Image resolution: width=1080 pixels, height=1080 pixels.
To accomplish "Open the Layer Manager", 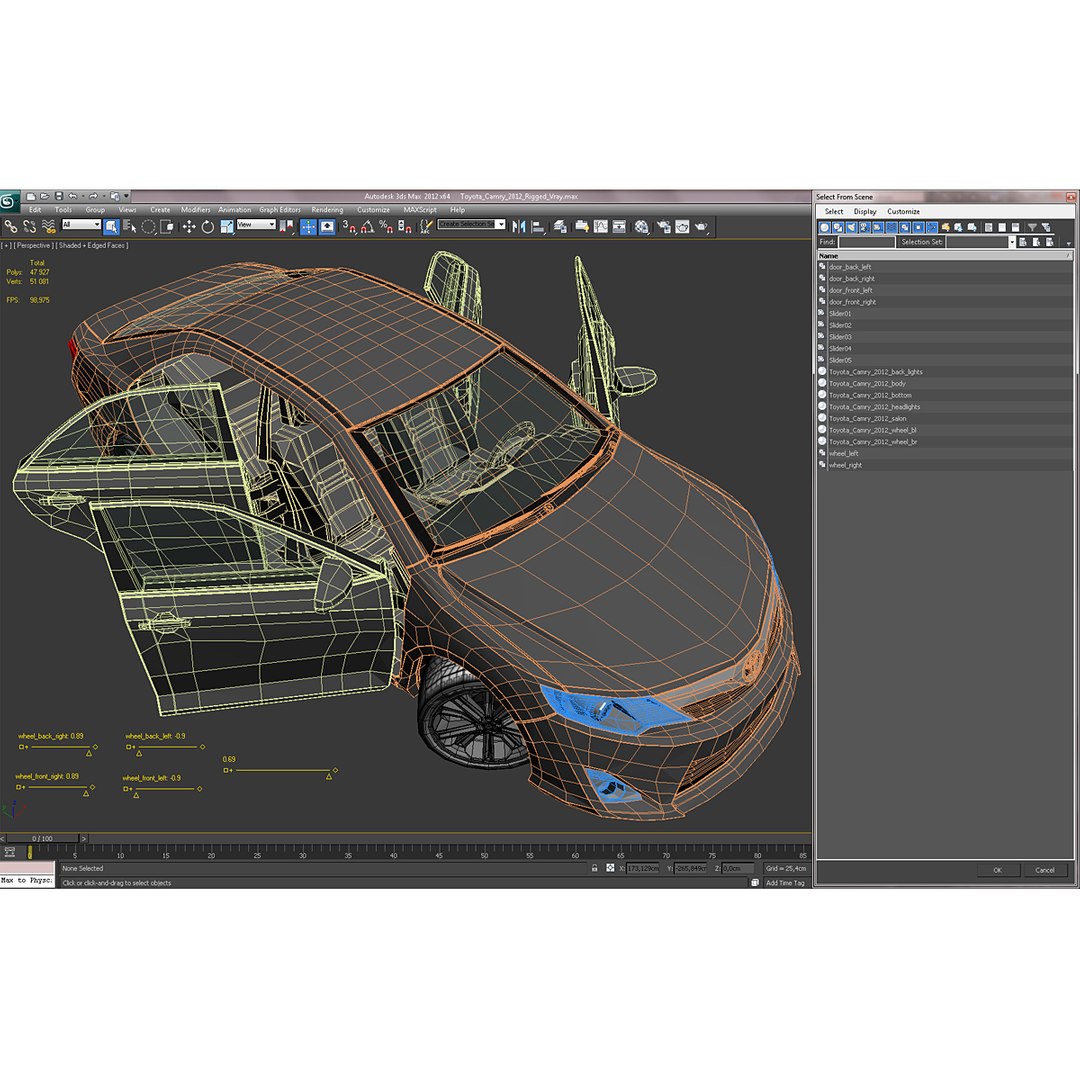I will pos(560,226).
